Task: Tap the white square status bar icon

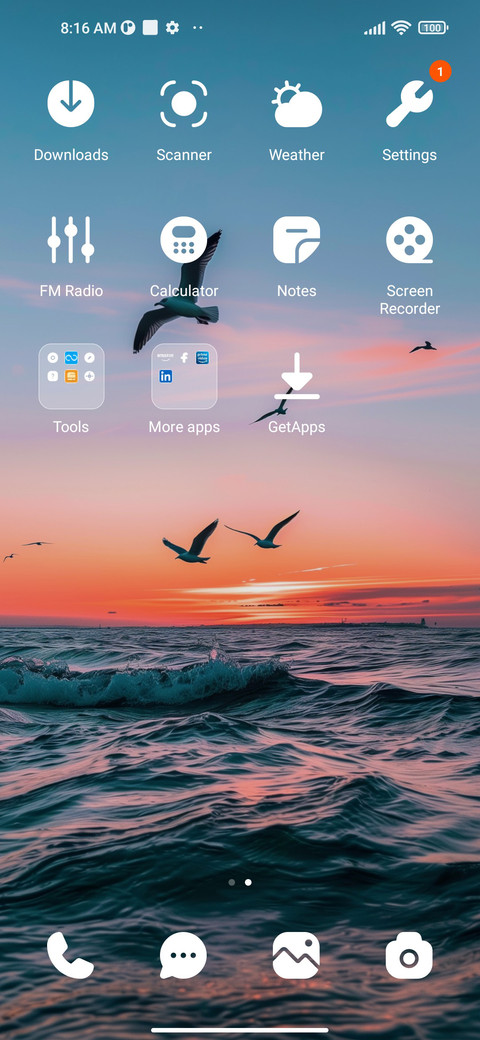Action: 150,28
